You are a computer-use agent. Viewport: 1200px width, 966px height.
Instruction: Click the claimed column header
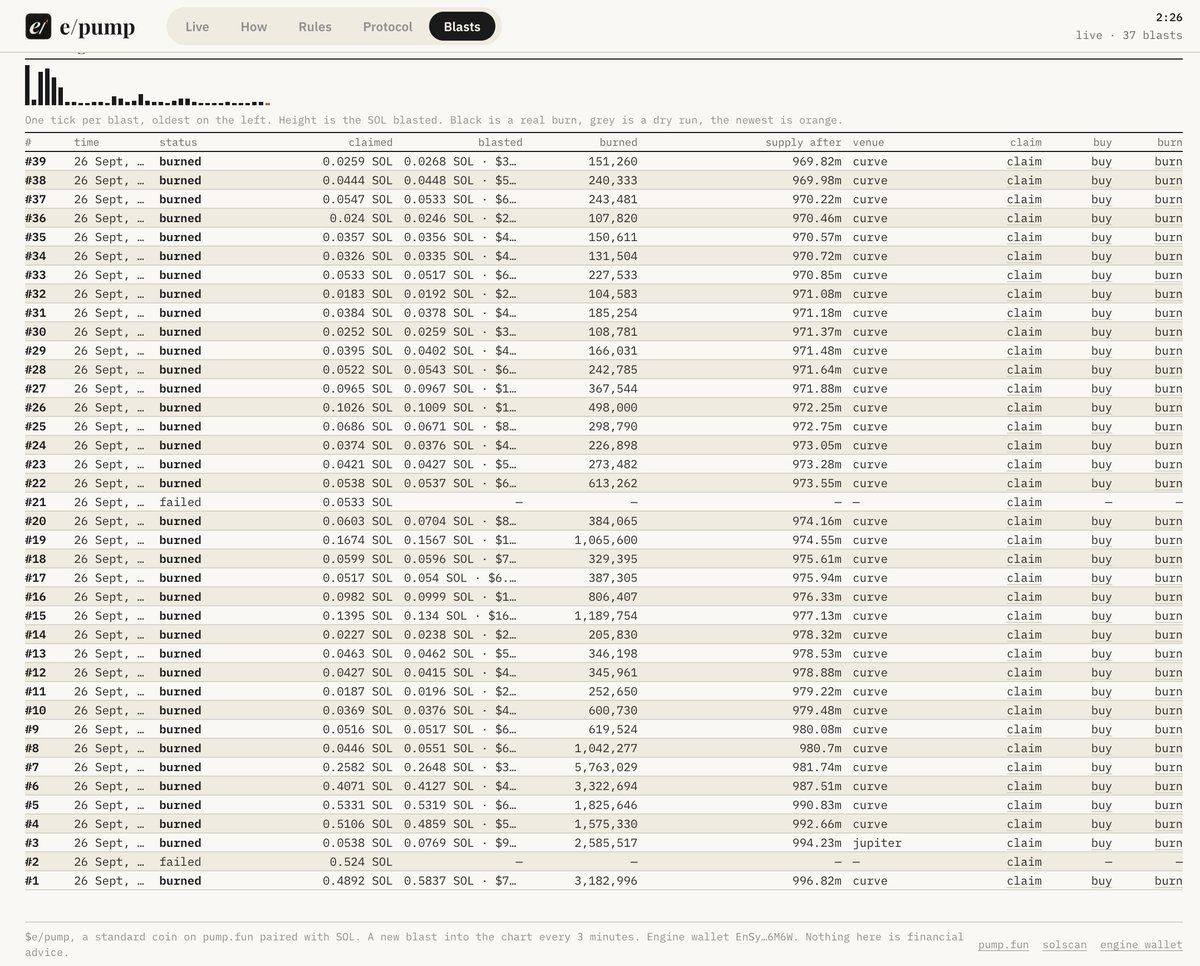point(370,142)
